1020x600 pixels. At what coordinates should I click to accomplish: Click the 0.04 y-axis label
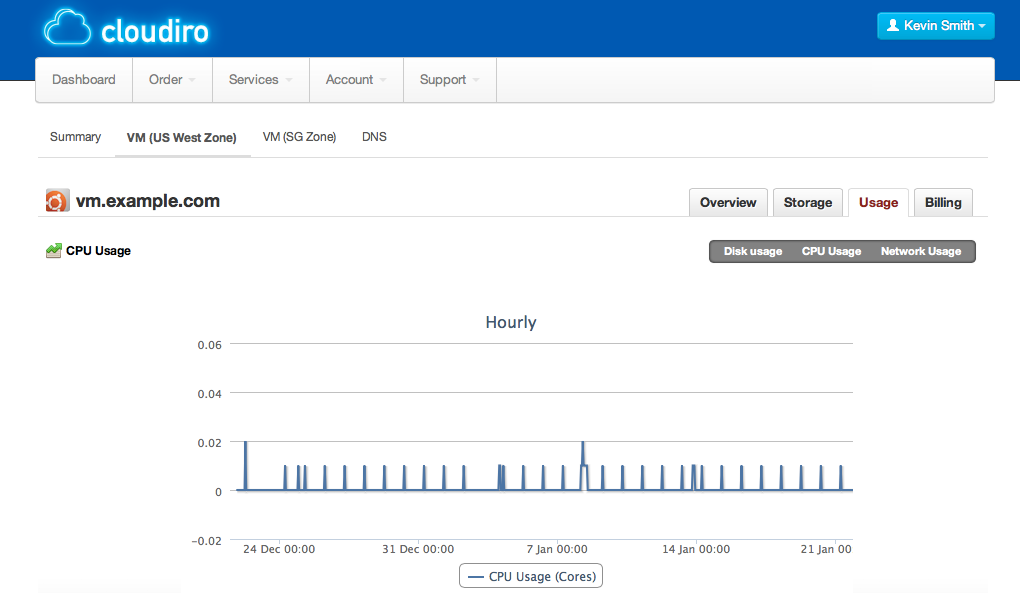209,394
